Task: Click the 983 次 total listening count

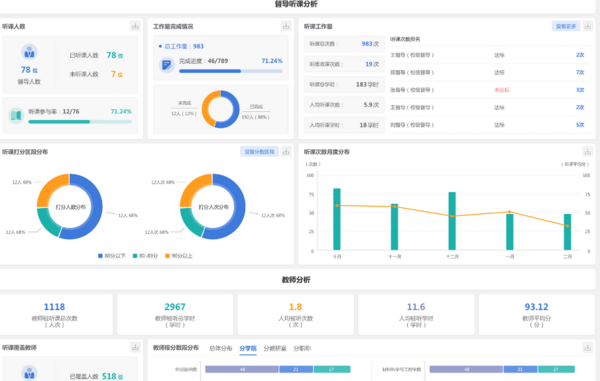Action: 370,44
